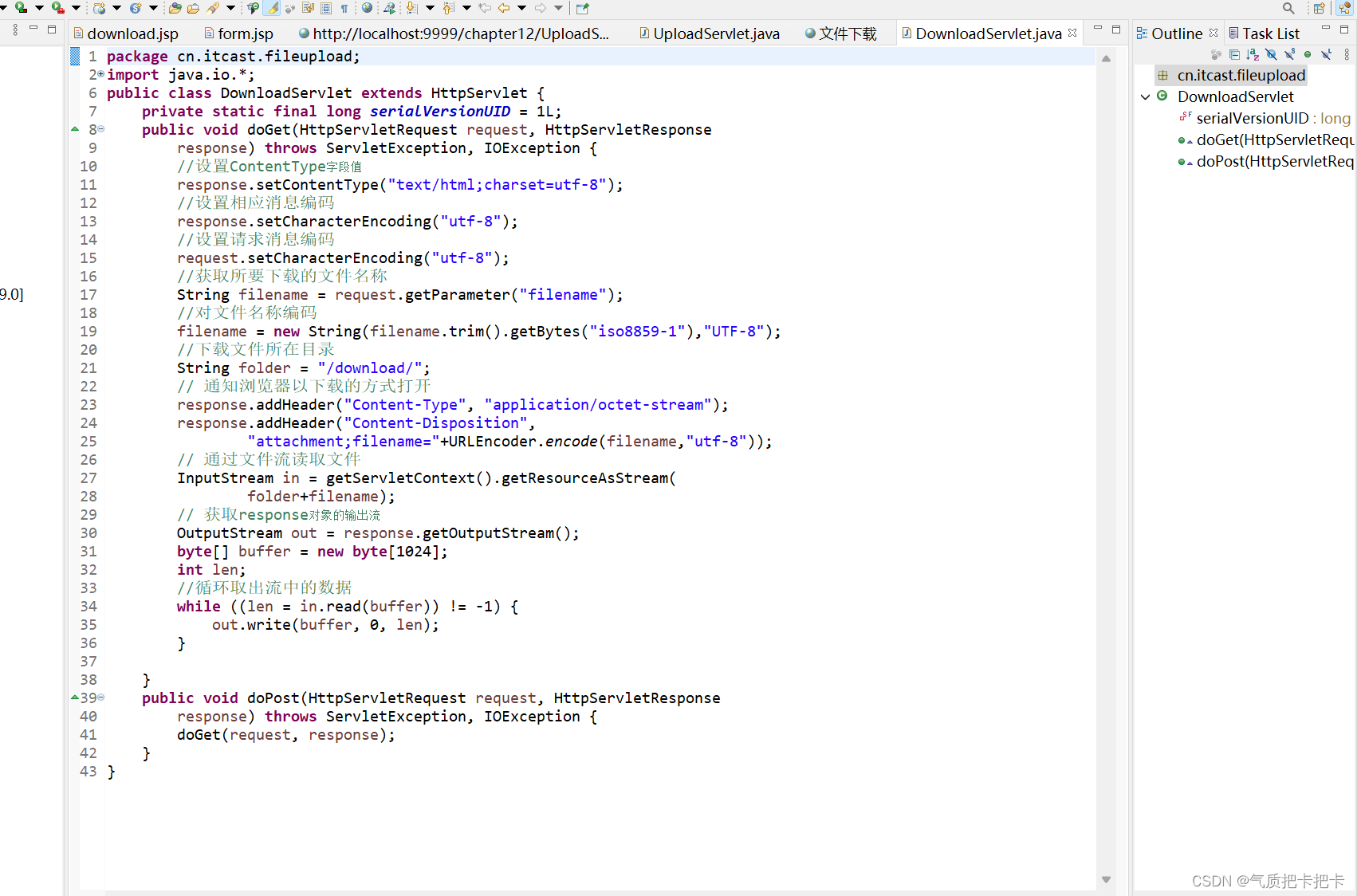
Task: Toggle Hide Local Types in Outline
Action: tap(1326, 54)
